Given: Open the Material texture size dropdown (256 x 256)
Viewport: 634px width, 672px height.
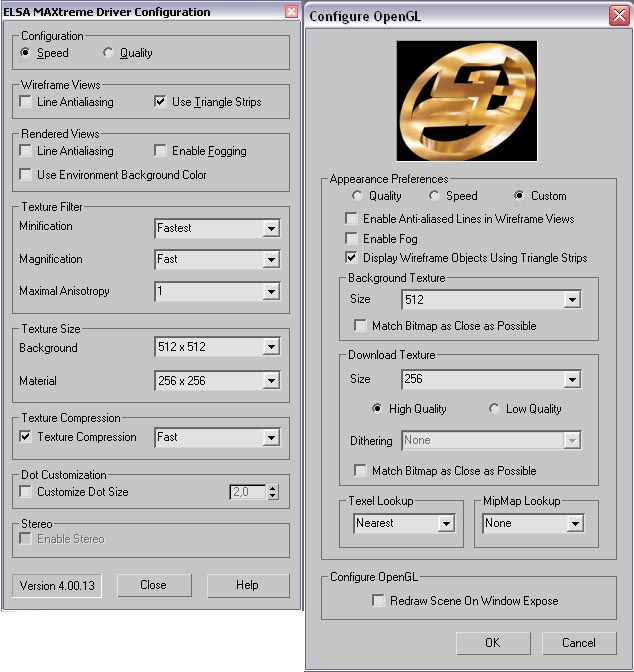Looking at the screenshot, I should (217, 381).
